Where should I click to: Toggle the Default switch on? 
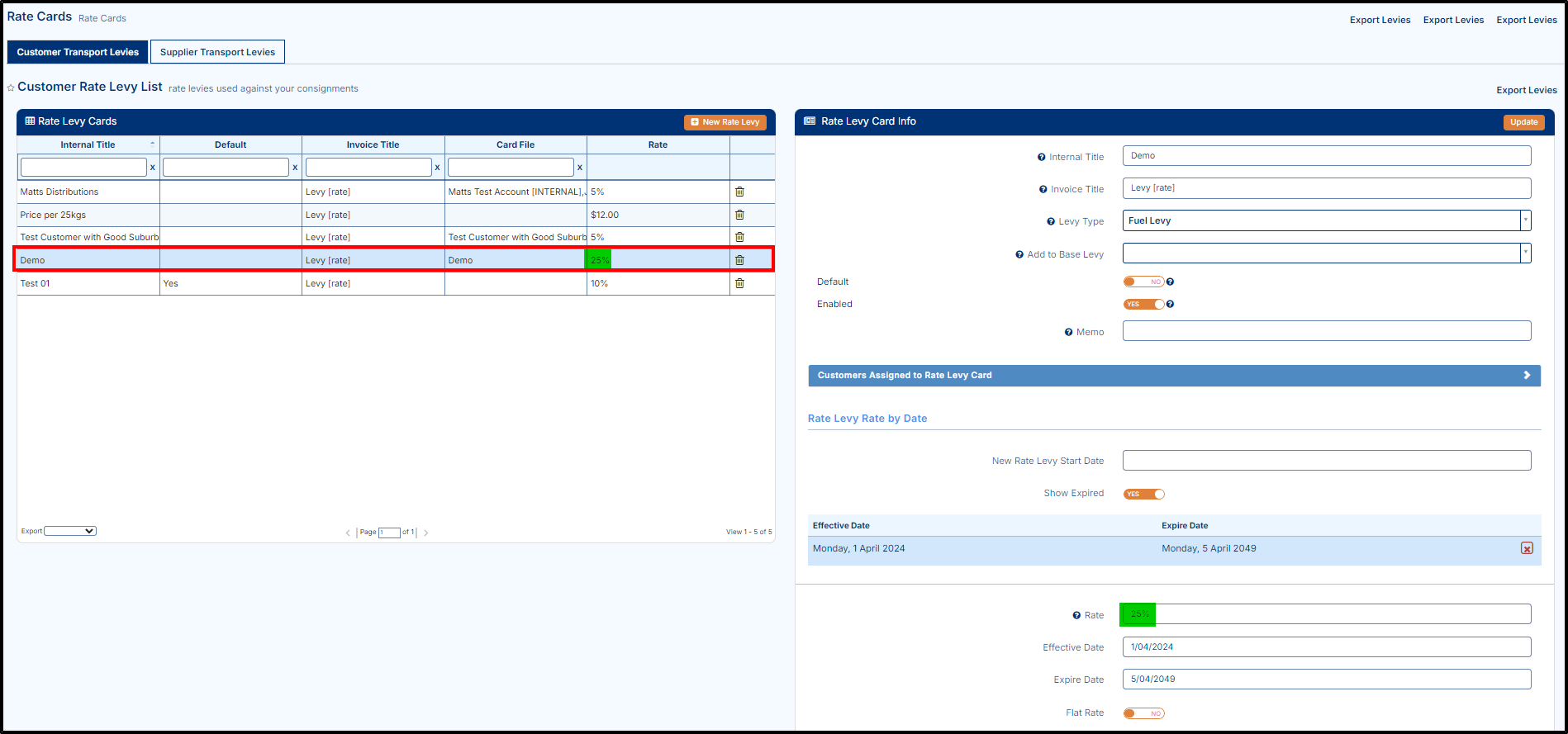point(1143,282)
